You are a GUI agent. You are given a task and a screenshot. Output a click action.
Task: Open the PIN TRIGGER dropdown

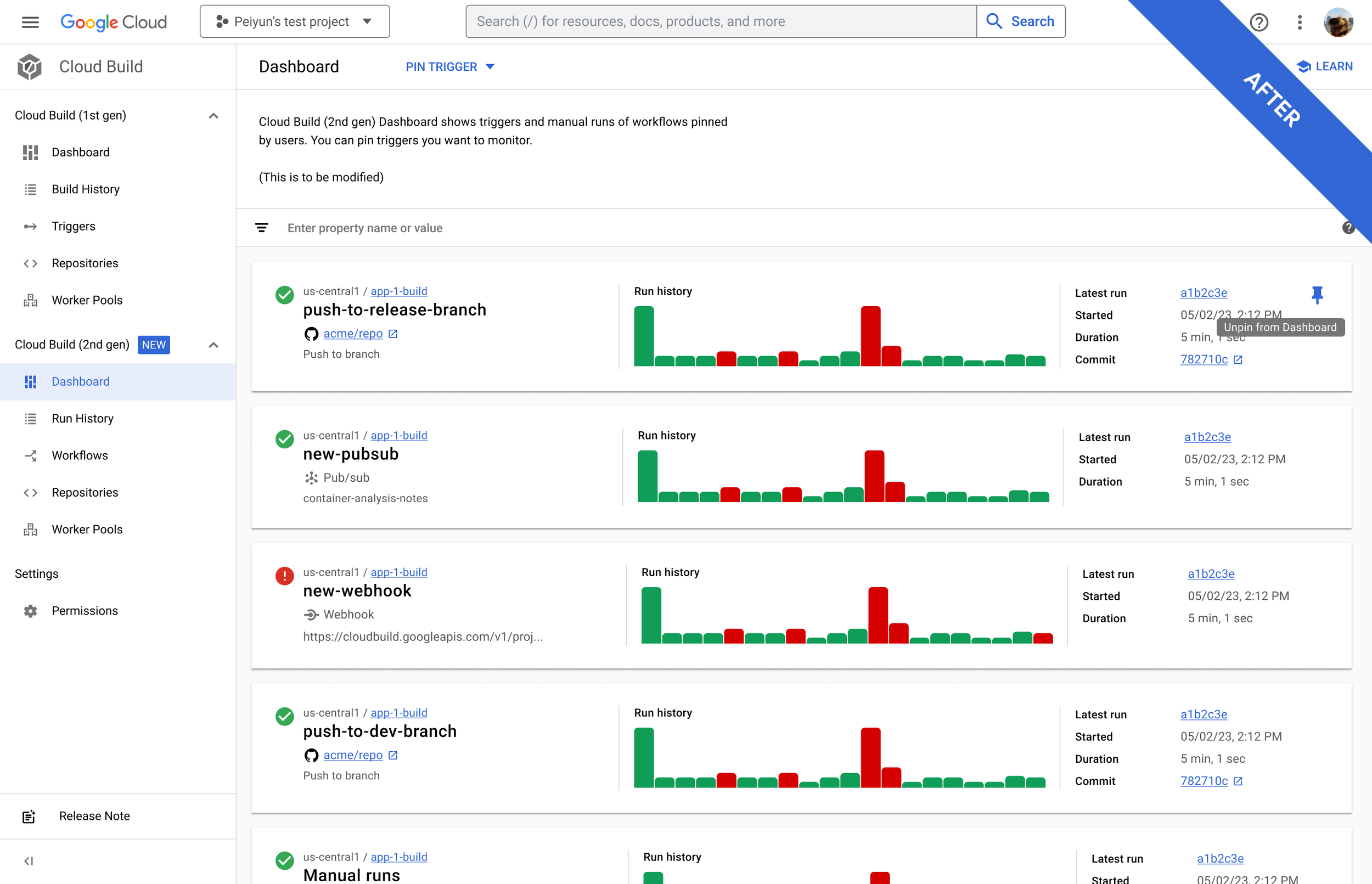coord(449,66)
